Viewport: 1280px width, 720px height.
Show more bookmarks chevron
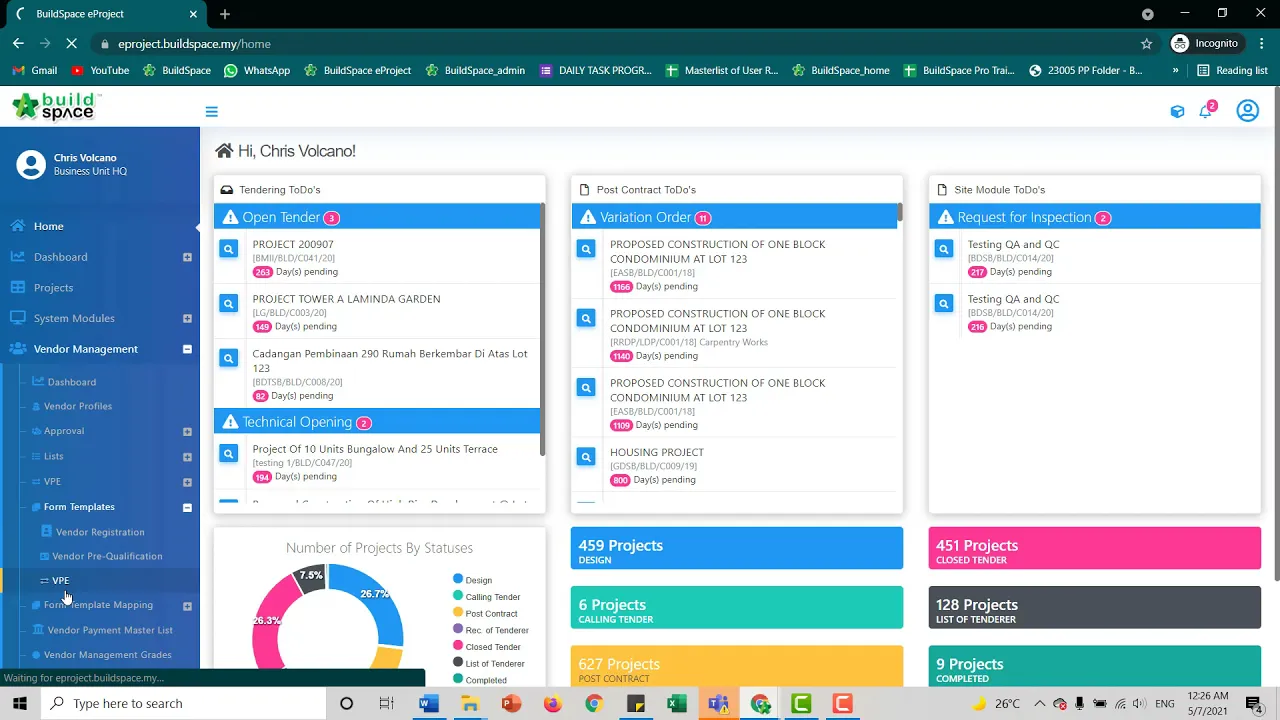coord(1175,71)
